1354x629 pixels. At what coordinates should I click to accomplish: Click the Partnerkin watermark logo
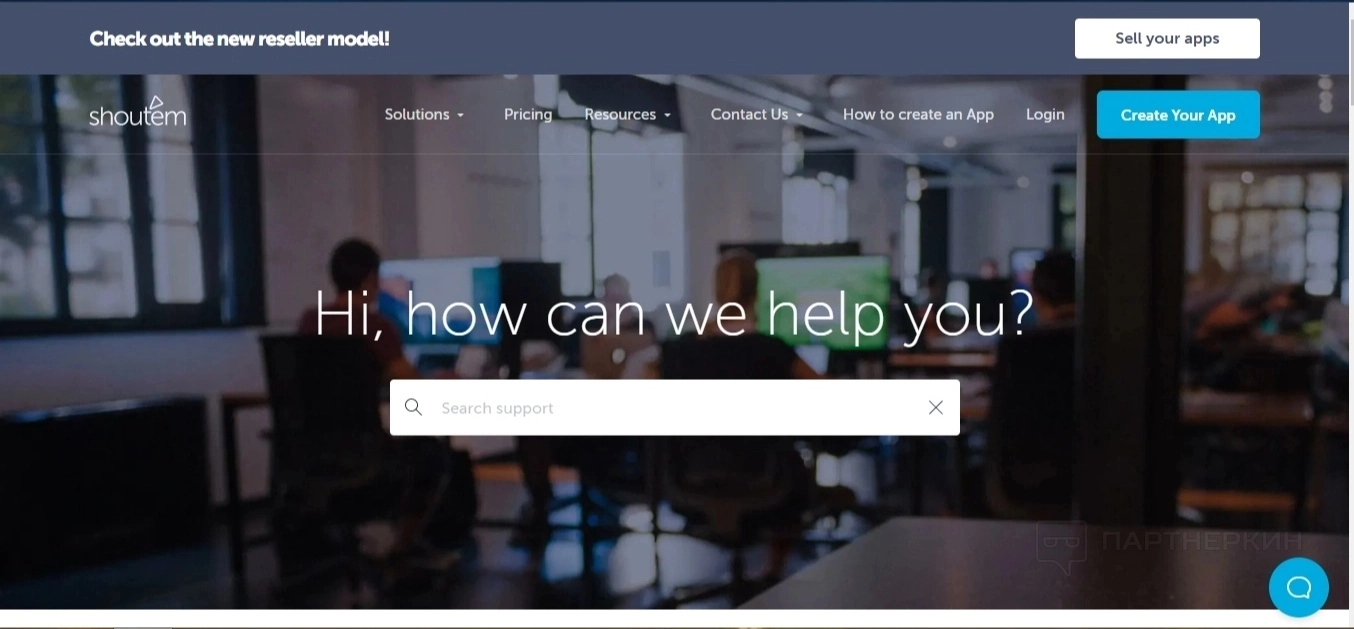tap(1169, 544)
